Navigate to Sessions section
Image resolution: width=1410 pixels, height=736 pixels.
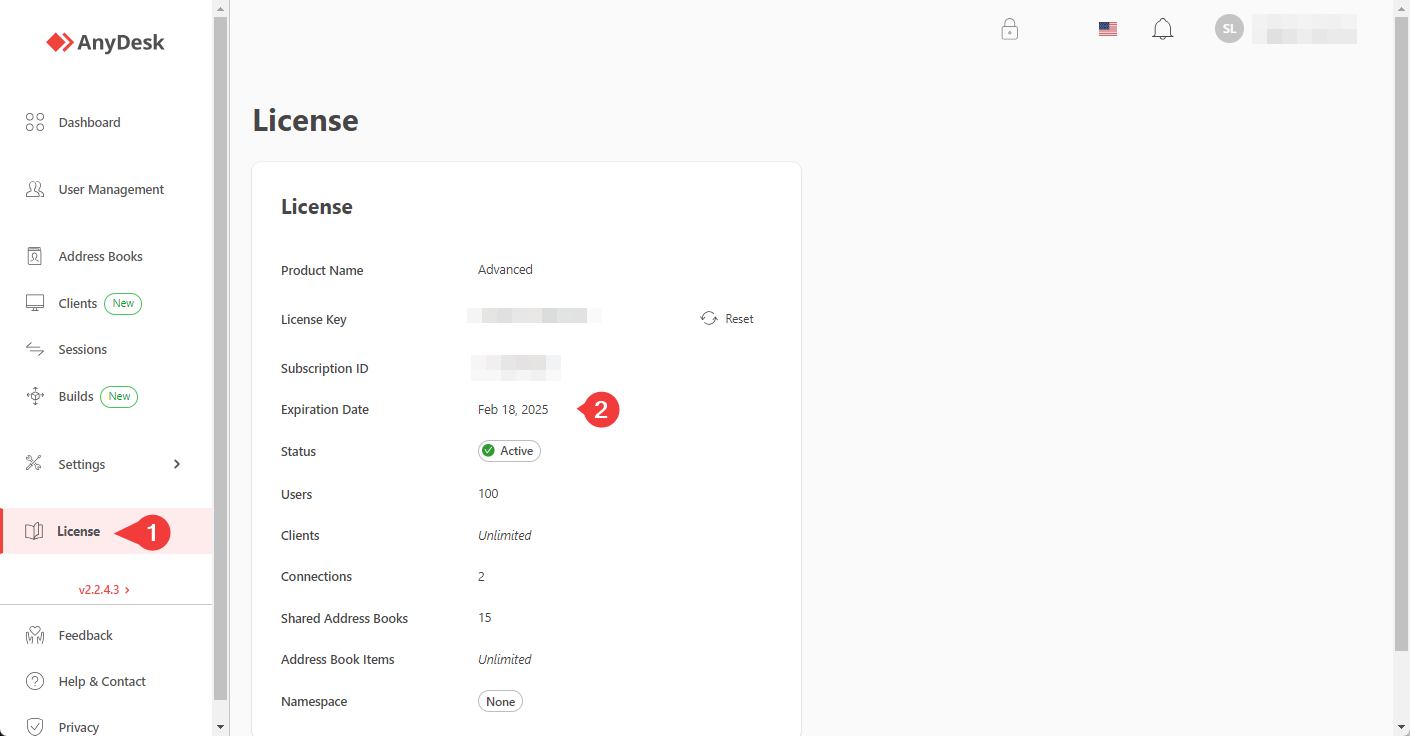point(82,349)
